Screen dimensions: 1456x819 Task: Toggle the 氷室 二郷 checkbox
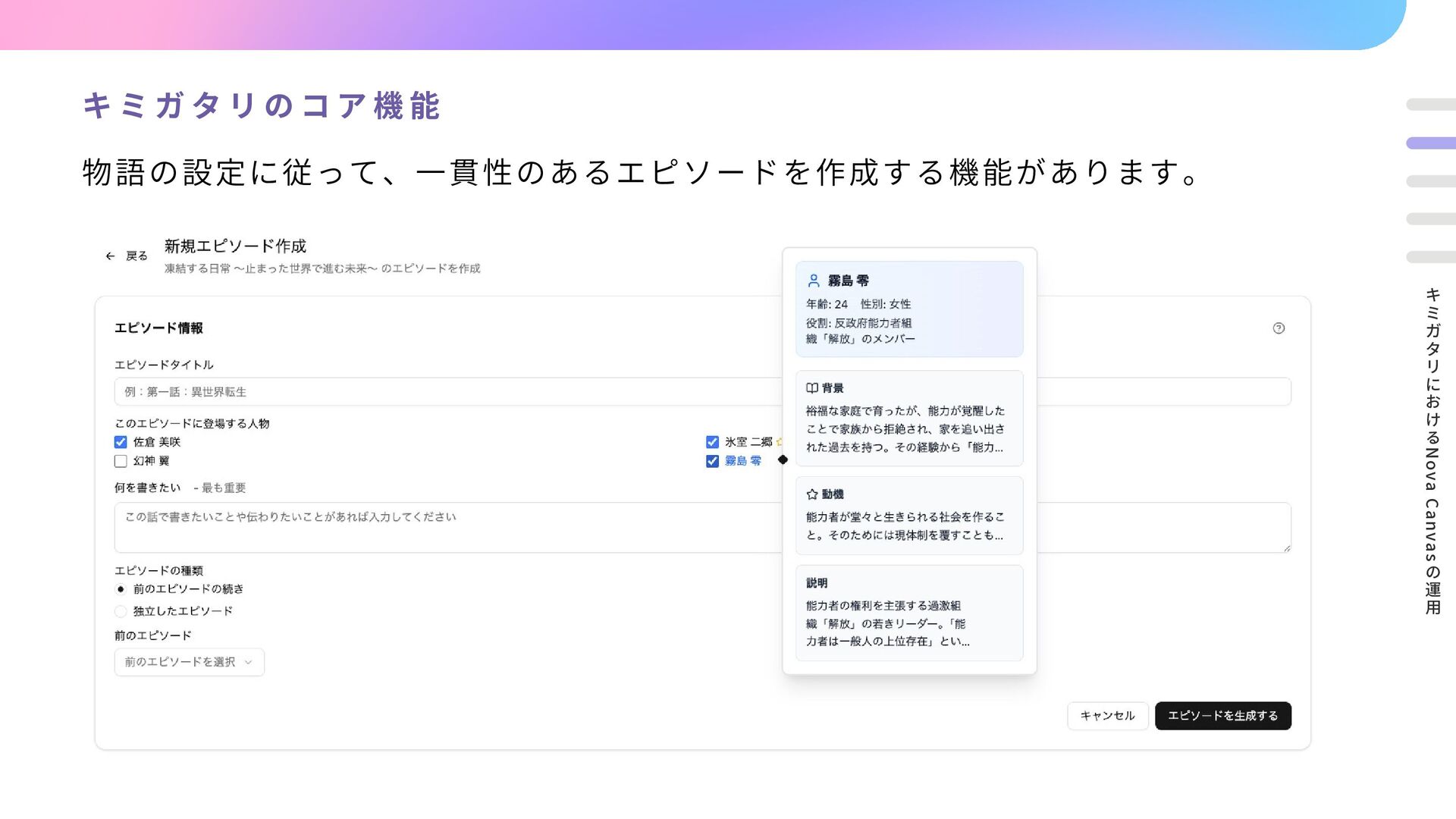pyautogui.click(x=712, y=442)
